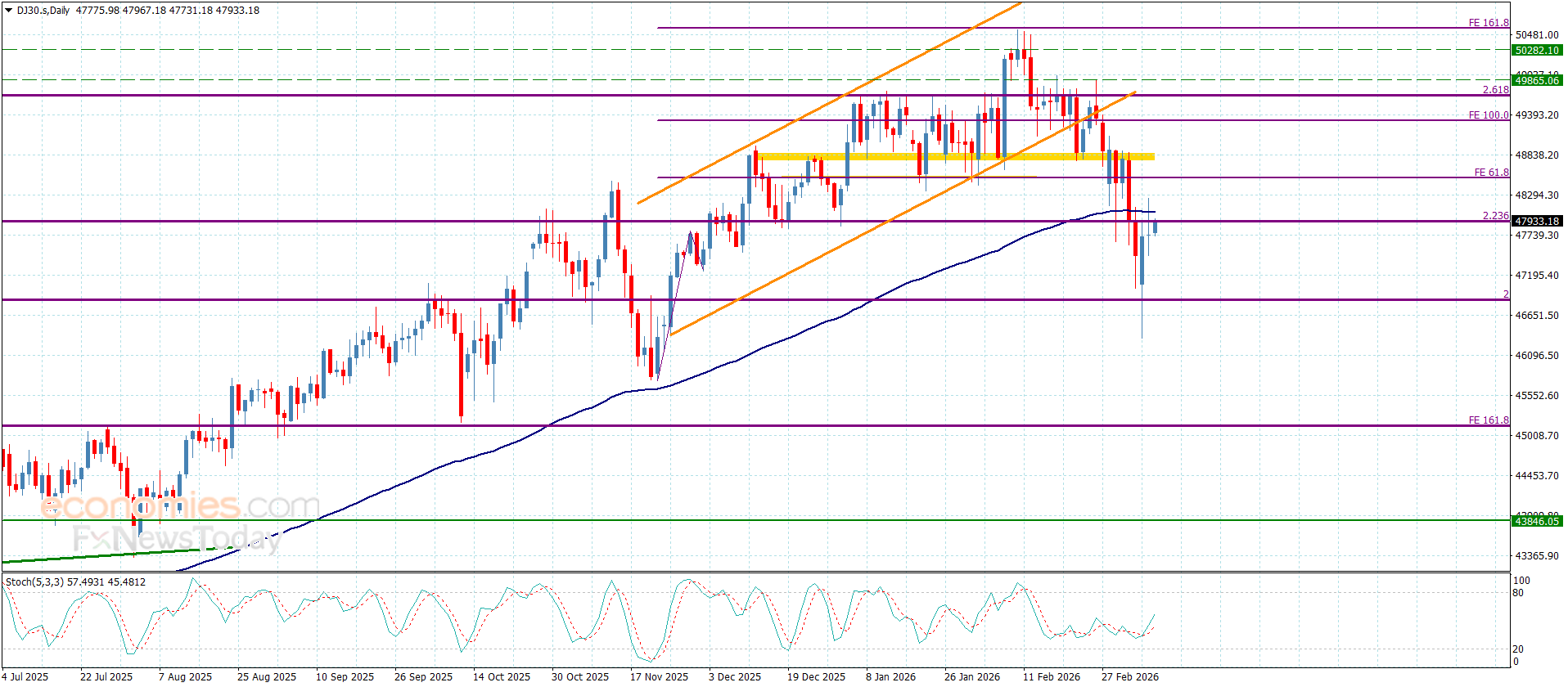This screenshot has width=1568, height=687.
Task: Click the 43365.90 price axis label
Action: pyautogui.click(x=1537, y=556)
